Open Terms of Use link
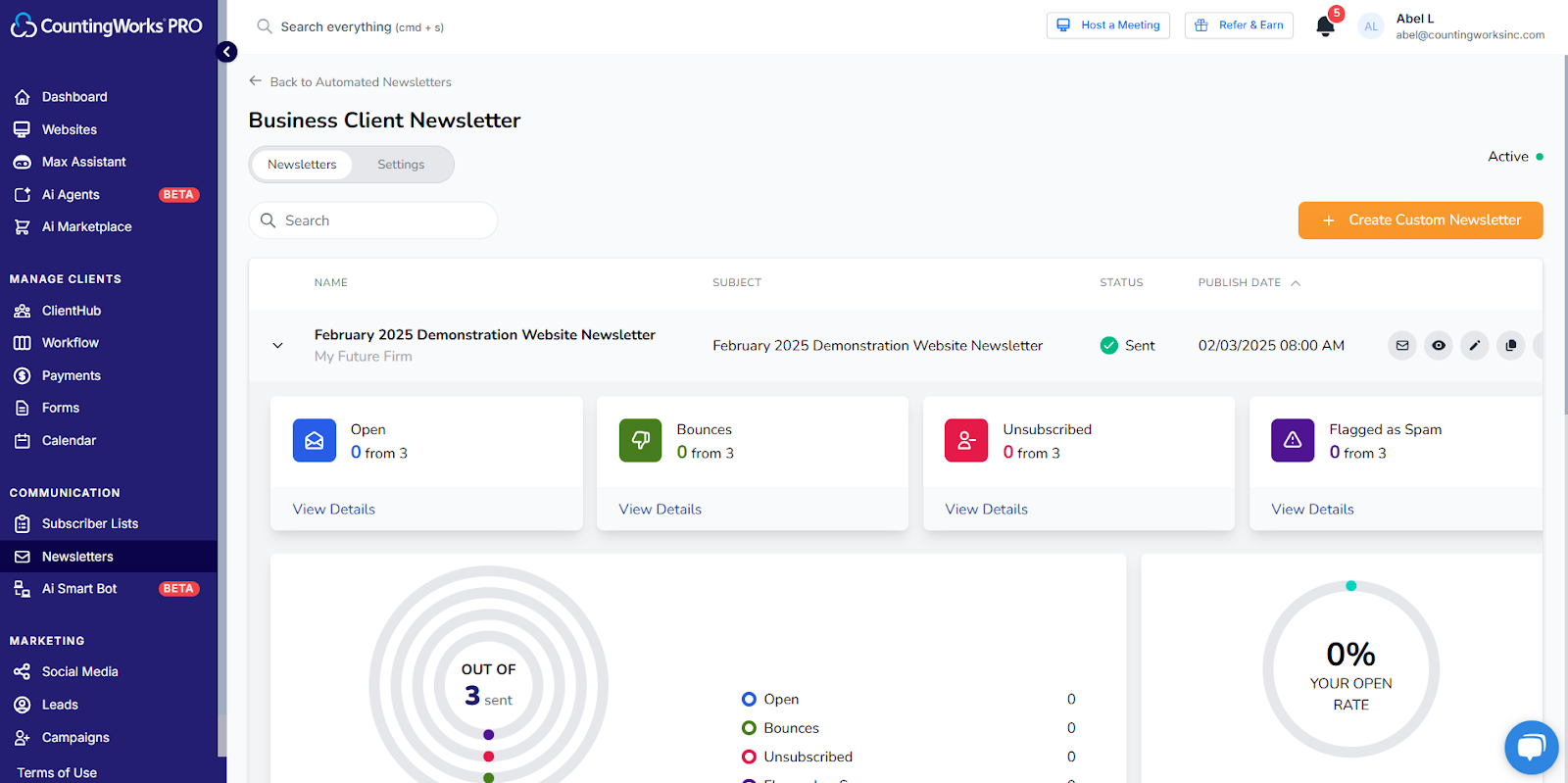 [57, 773]
